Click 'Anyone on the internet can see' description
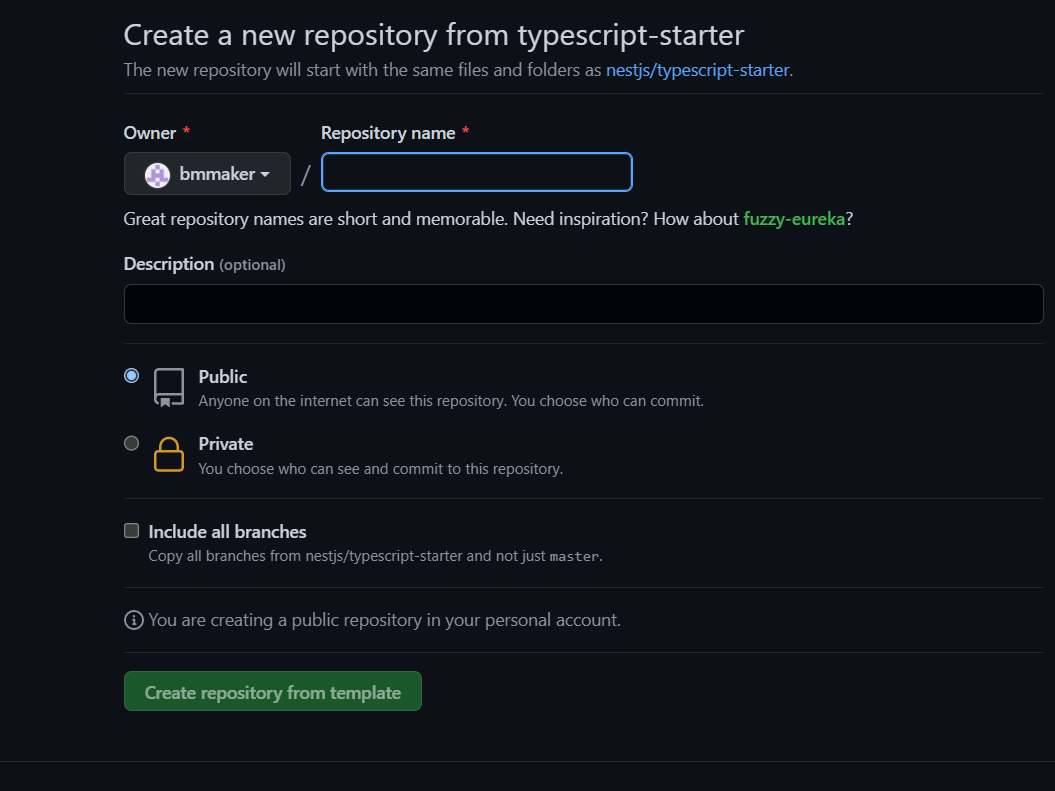 point(451,402)
